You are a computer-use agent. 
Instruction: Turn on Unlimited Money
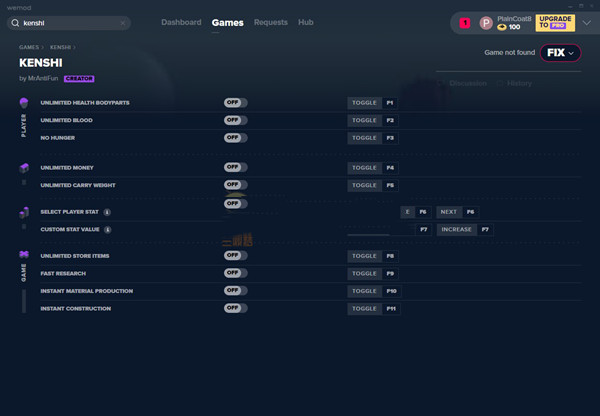pos(236,167)
